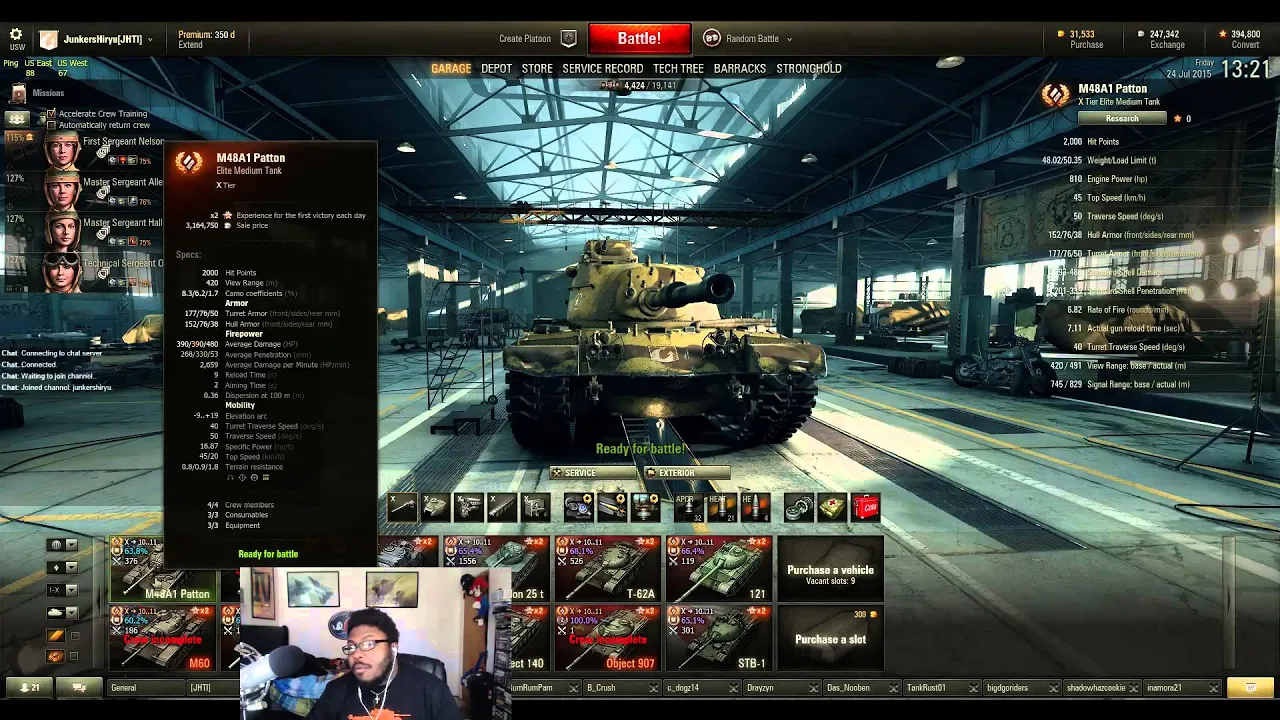The image size is (1280, 720).
Task: Toggle the elite tank filter checkbox
Action: [73, 657]
